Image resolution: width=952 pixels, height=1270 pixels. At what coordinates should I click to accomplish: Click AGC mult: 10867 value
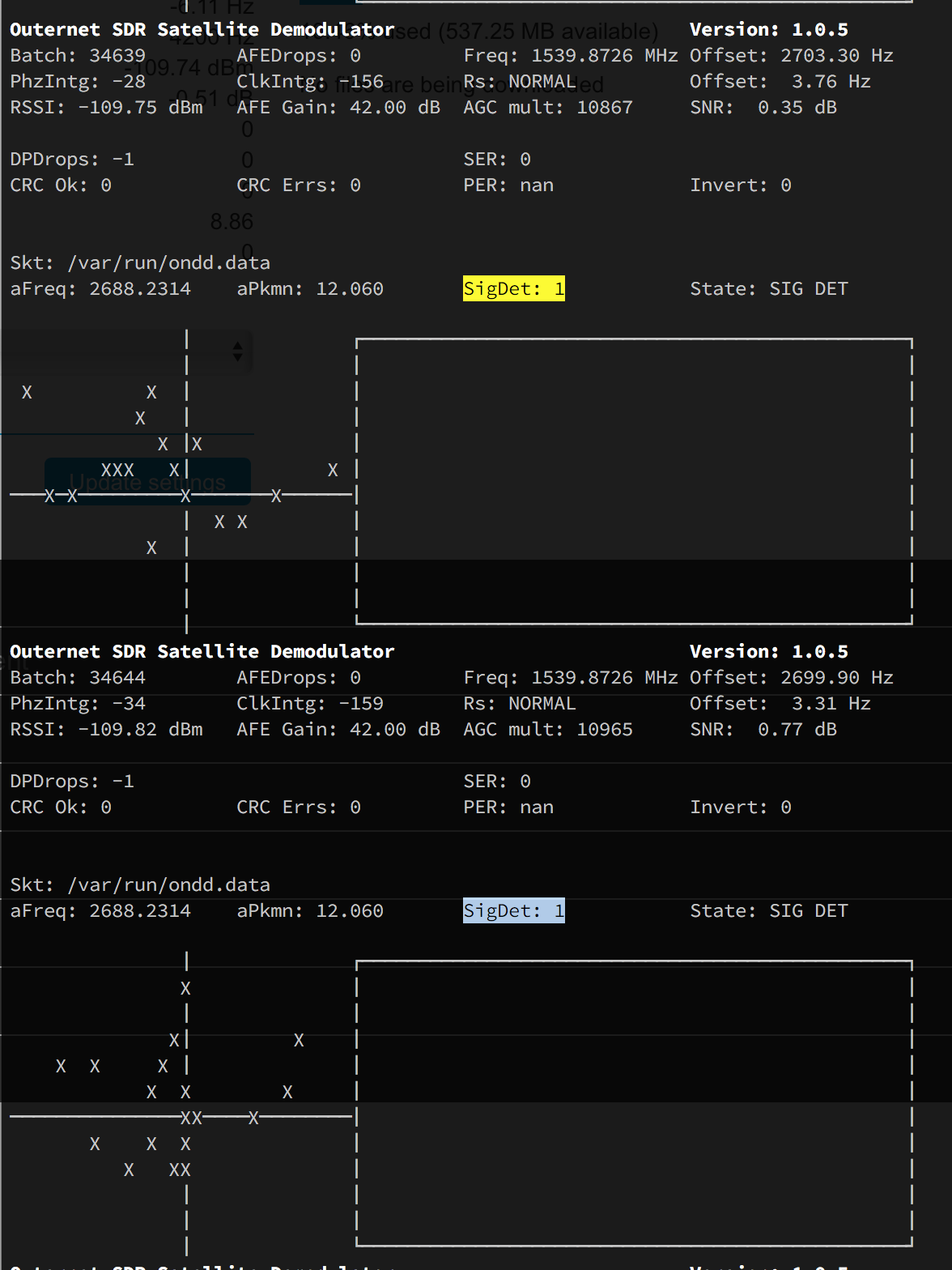[x=548, y=107]
